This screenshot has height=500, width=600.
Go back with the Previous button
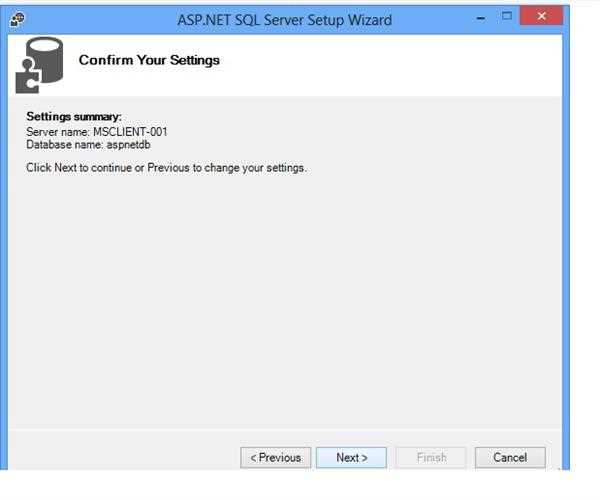coord(275,457)
